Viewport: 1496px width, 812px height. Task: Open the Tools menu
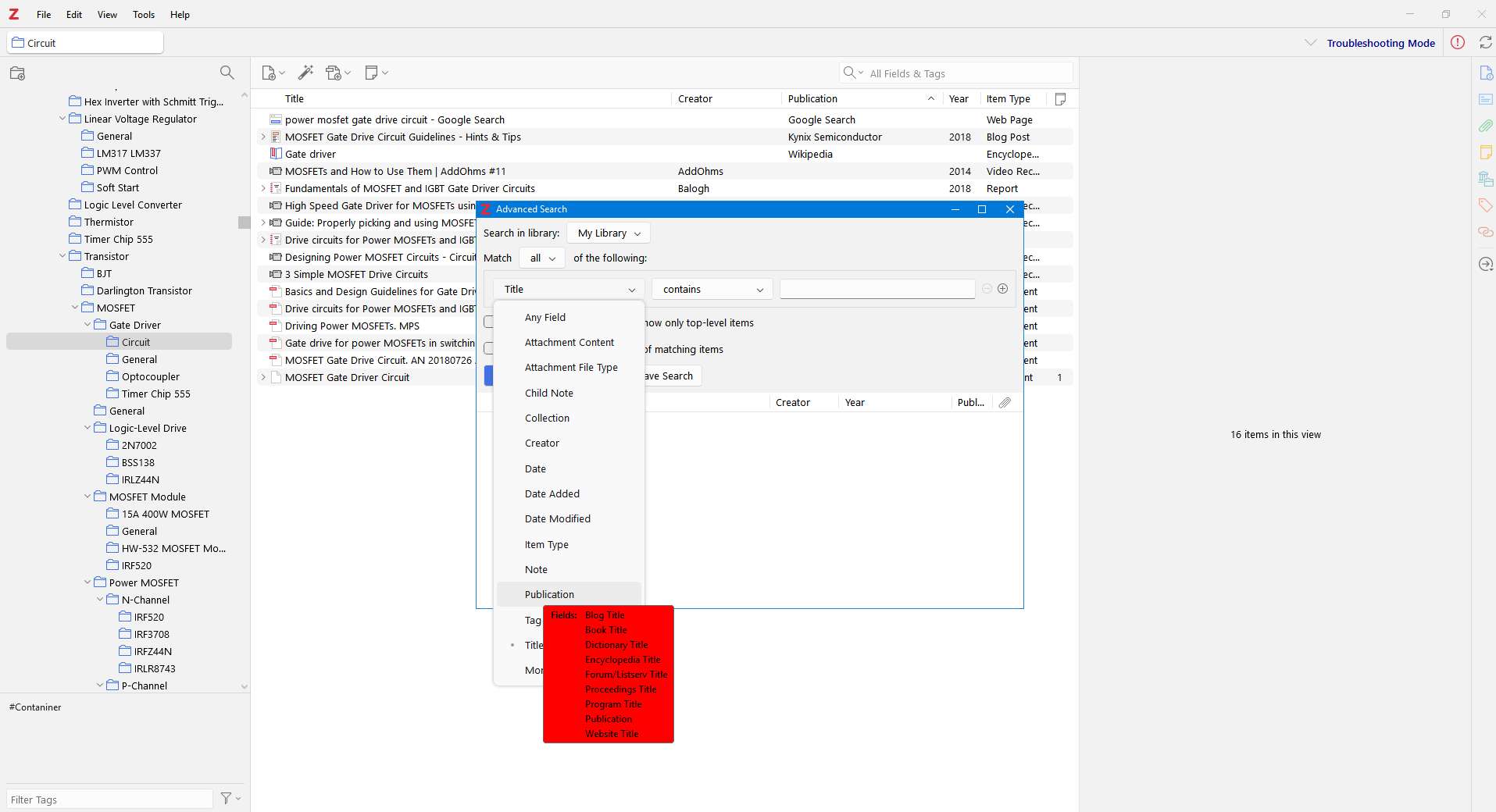tap(144, 15)
